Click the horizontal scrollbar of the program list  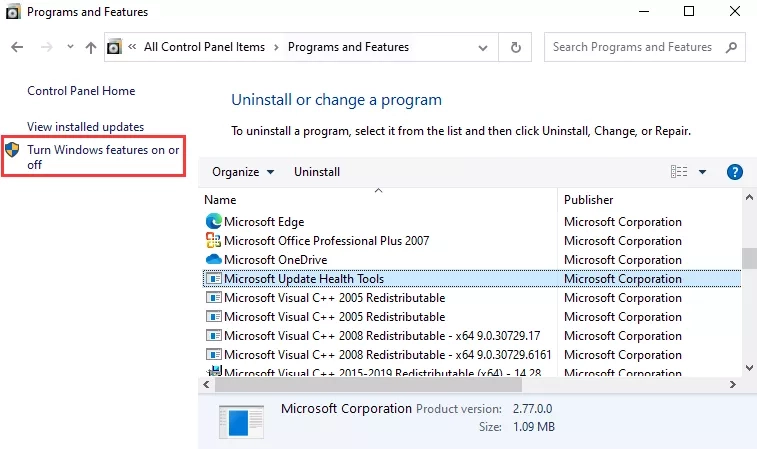(400, 384)
